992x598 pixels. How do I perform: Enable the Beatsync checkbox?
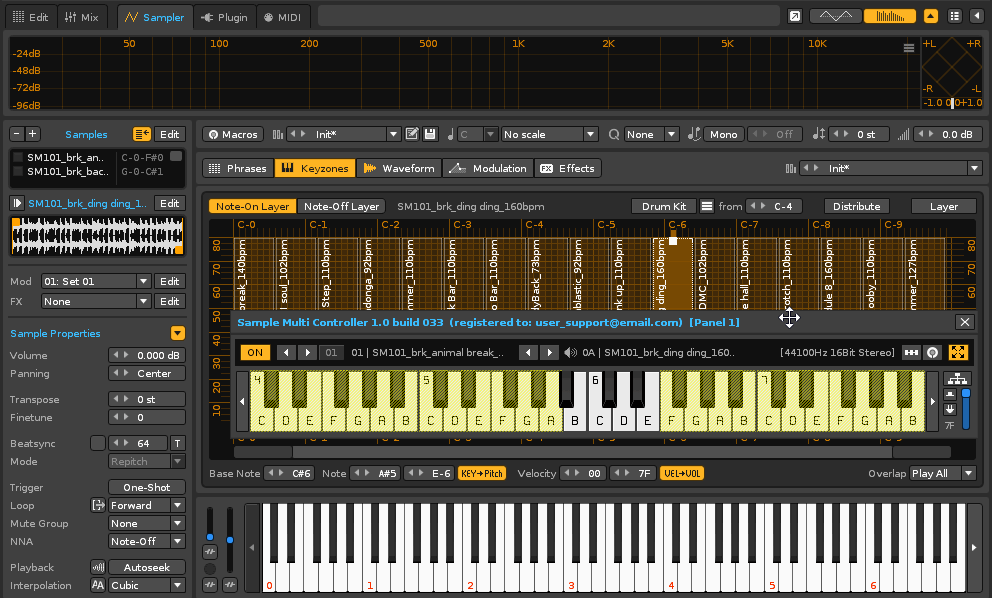click(x=97, y=443)
